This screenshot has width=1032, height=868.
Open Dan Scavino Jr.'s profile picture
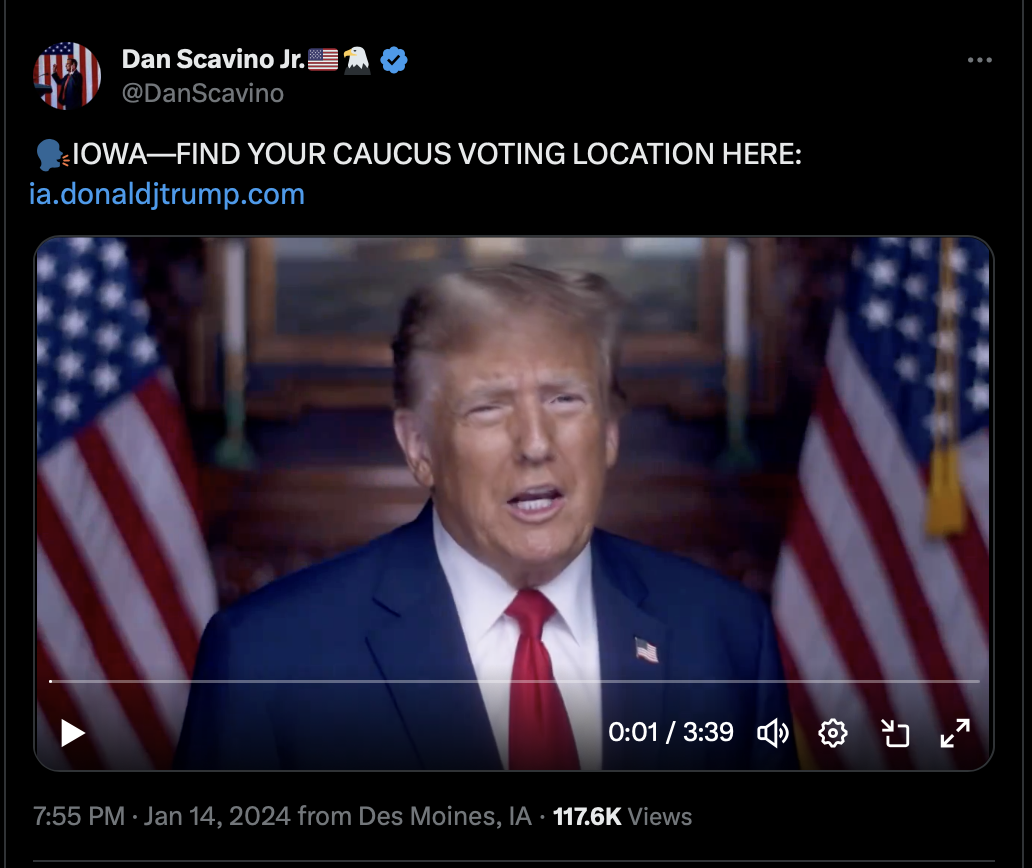click(x=66, y=76)
